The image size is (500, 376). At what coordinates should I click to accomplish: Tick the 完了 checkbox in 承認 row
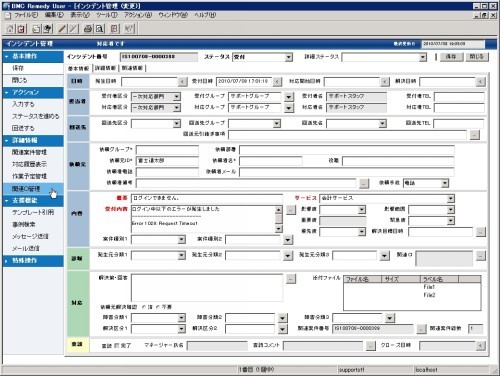pyautogui.click(x=117, y=346)
